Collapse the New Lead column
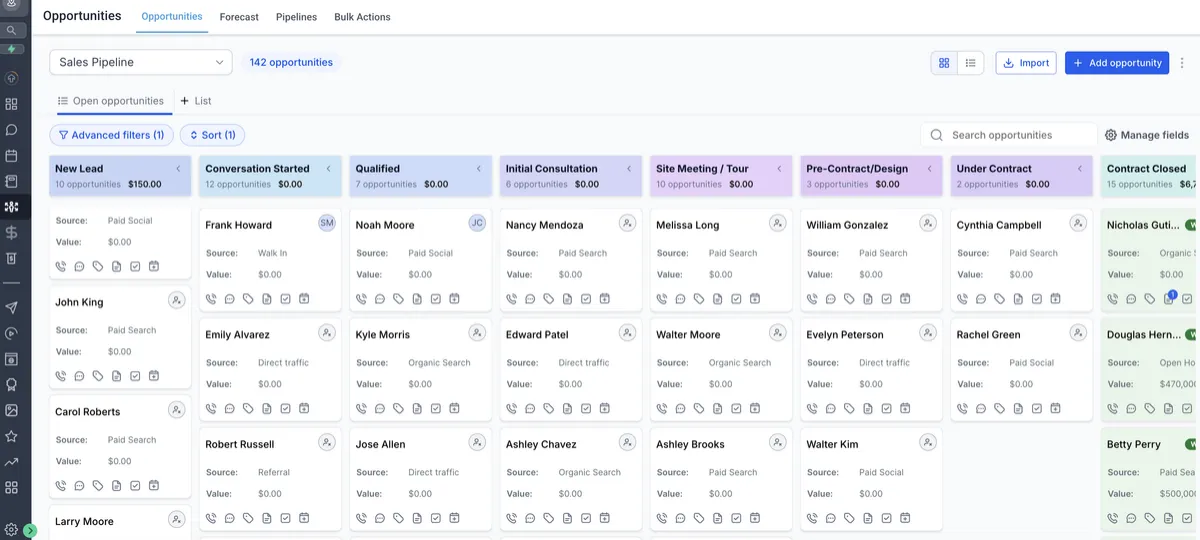1200x540 pixels. tap(178, 169)
